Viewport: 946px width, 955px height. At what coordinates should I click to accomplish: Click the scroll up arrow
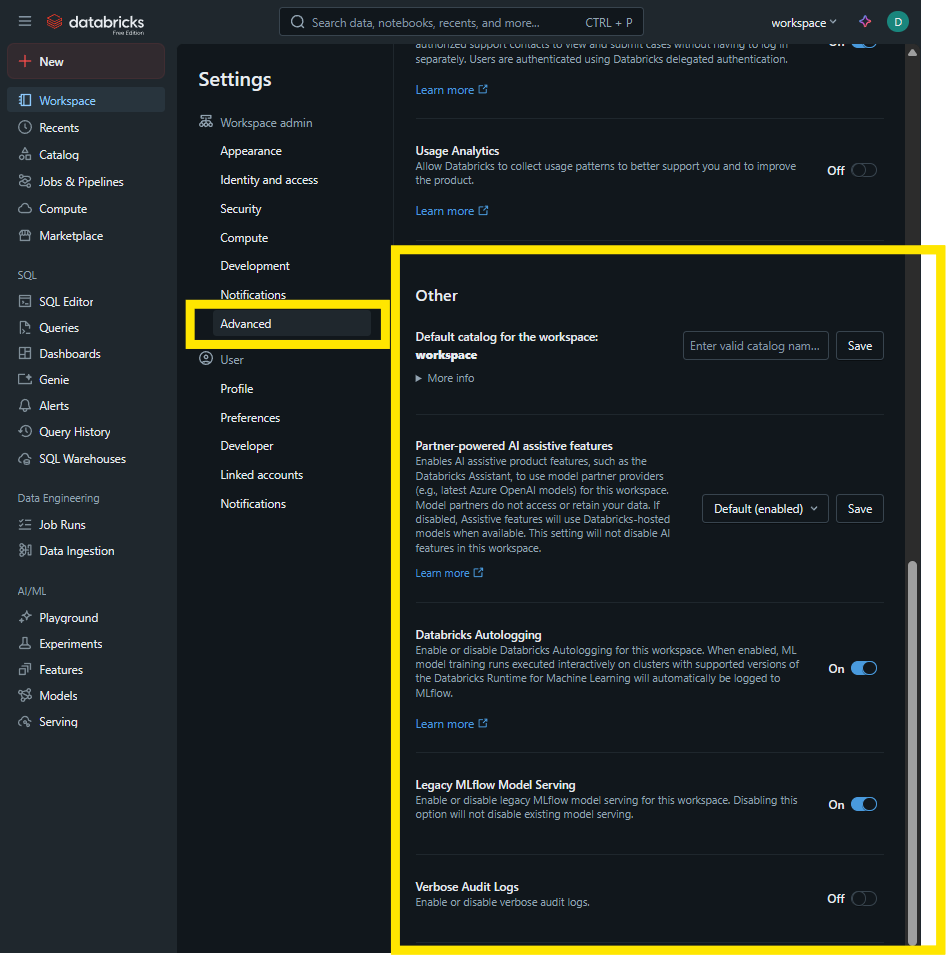click(912, 52)
